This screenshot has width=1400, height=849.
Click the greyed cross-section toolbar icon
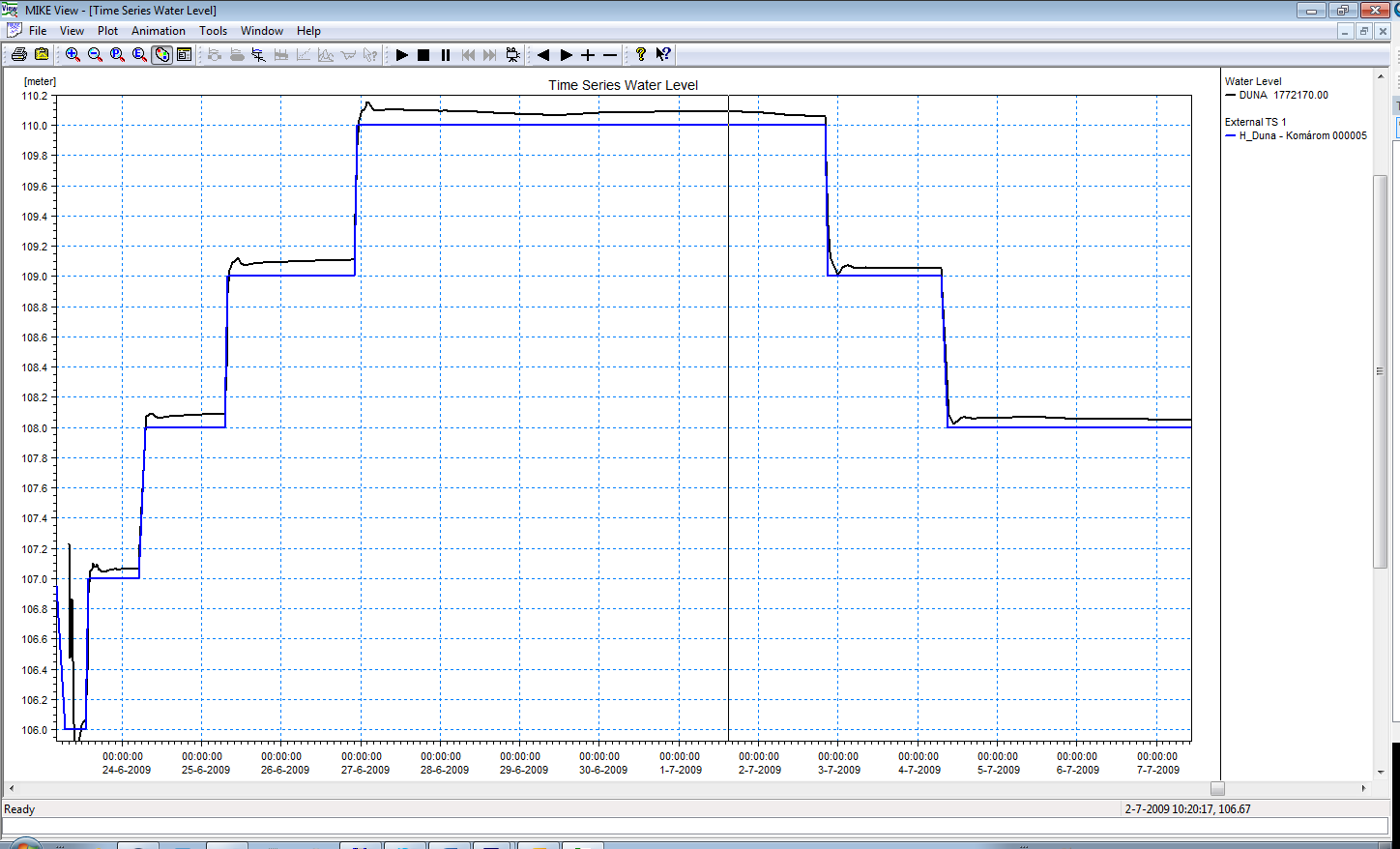pyautogui.click(x=281, y=55)
